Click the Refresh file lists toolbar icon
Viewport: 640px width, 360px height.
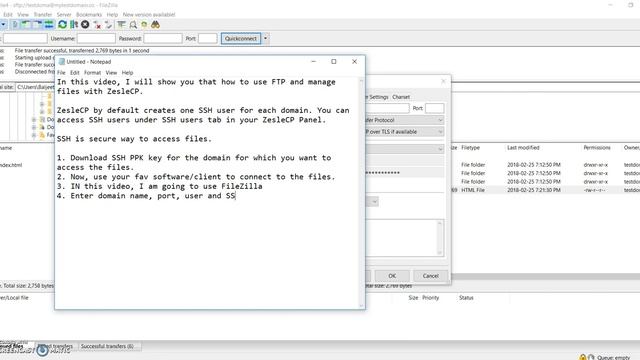click(x=62, y=25)
